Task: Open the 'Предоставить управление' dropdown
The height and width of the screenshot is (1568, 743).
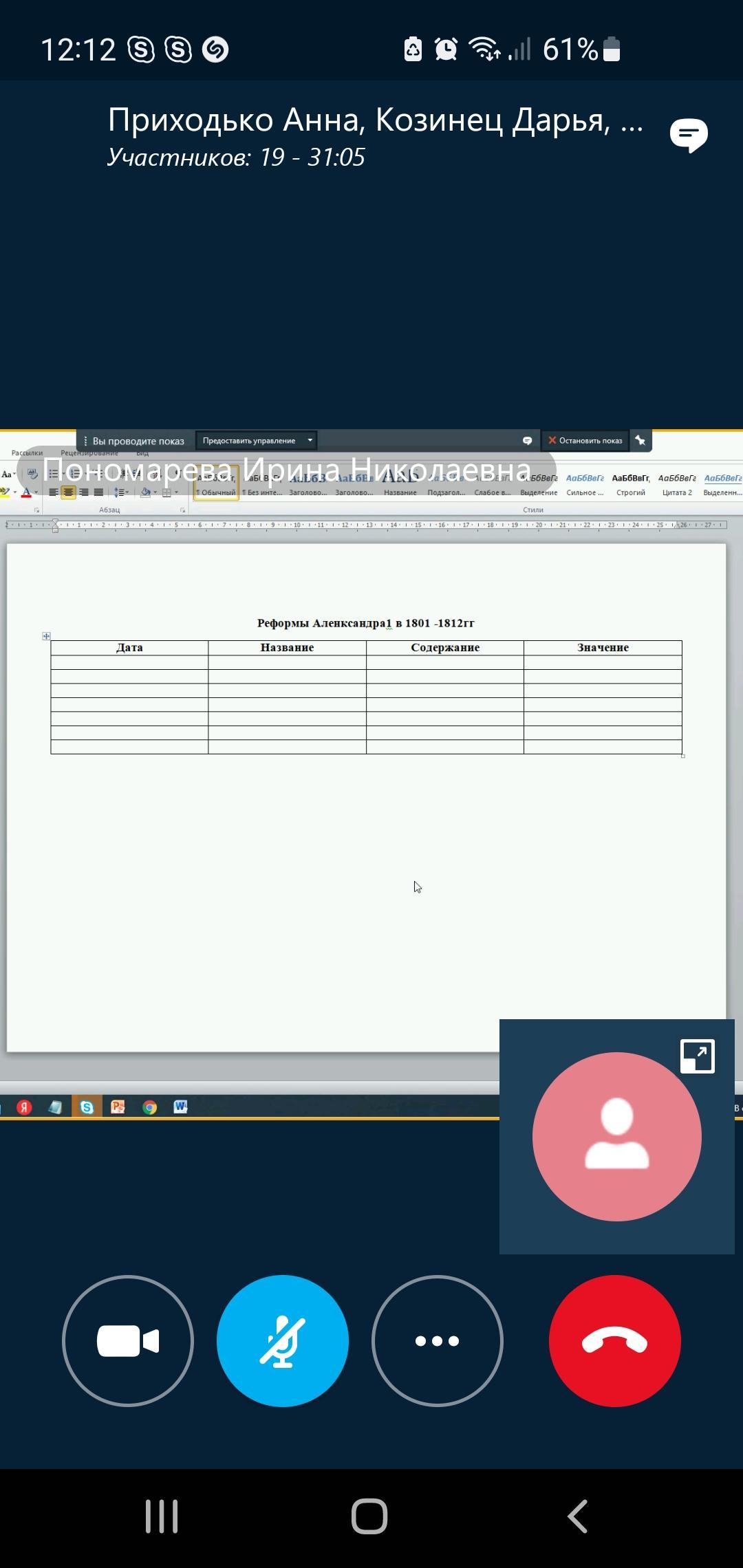Action: point(256,441)
